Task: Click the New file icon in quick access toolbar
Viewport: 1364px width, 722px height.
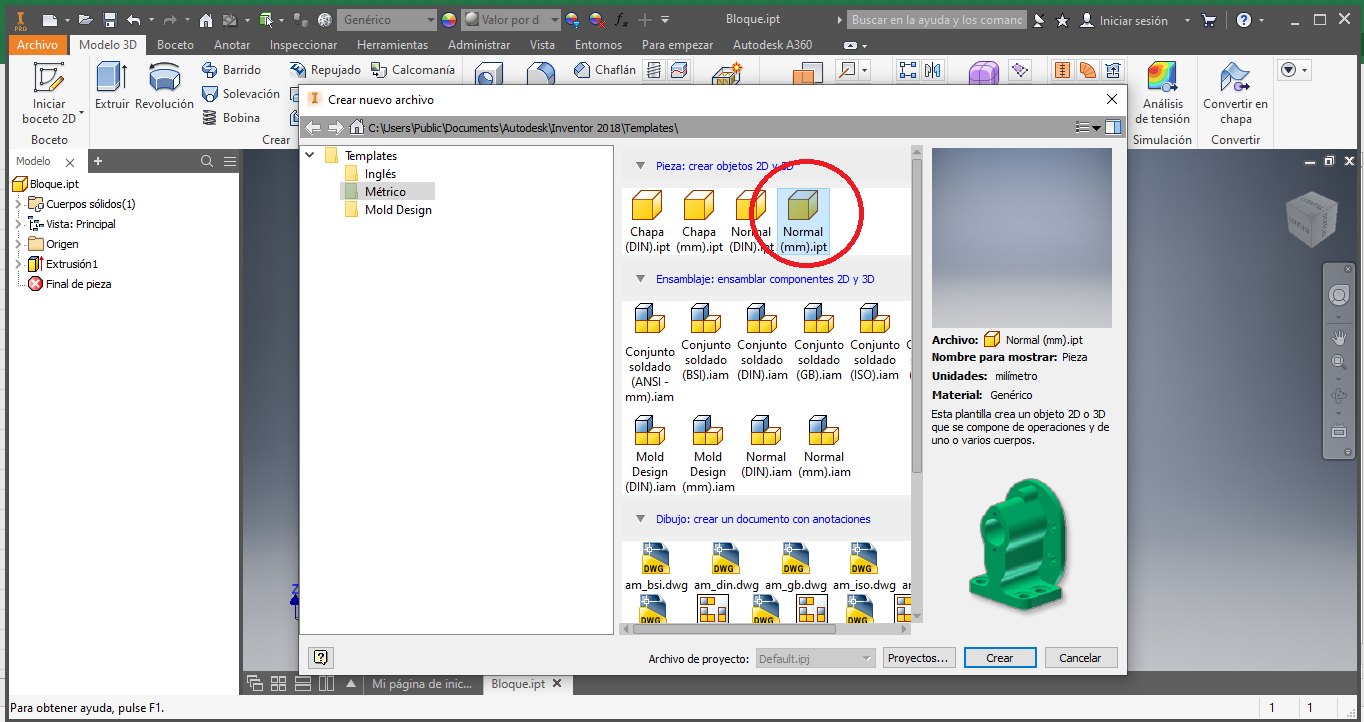Action: 50,20
